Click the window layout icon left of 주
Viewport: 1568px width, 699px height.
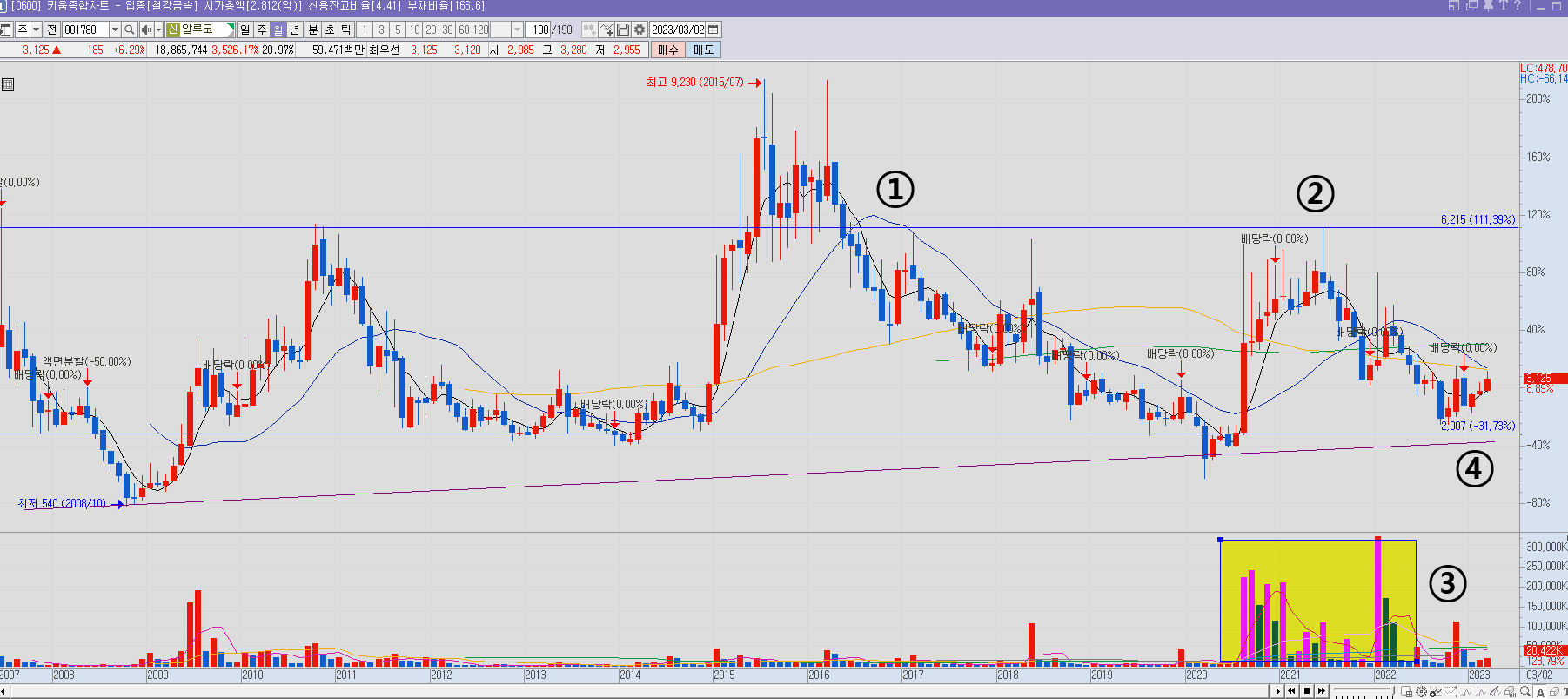(6, 30)
